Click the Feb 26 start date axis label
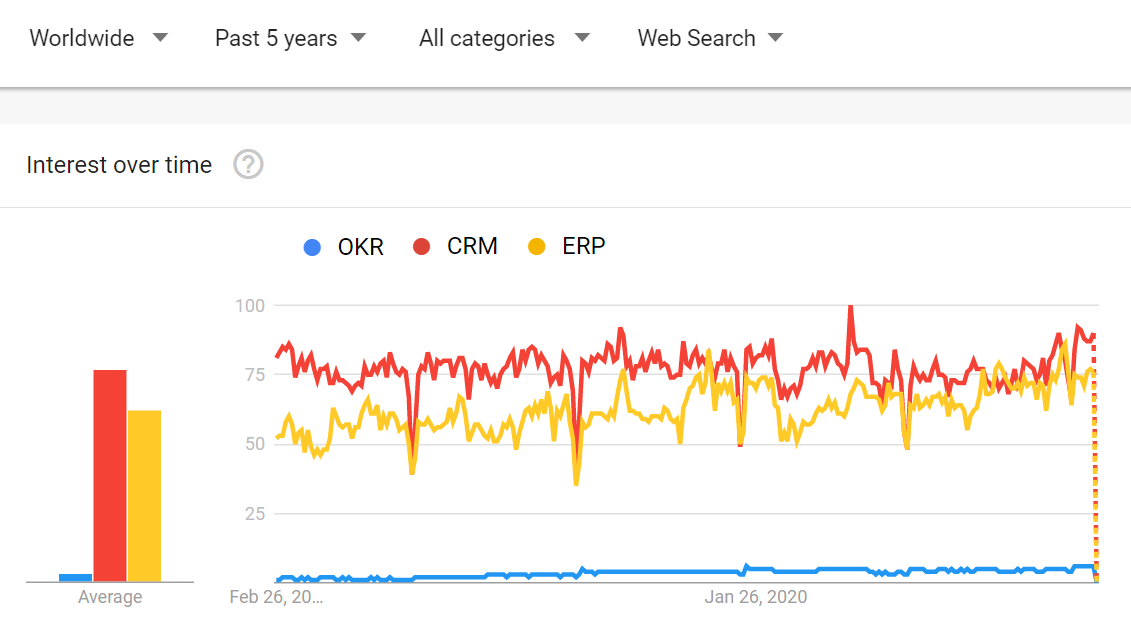 pyautogui.click(x=276, y=597)
